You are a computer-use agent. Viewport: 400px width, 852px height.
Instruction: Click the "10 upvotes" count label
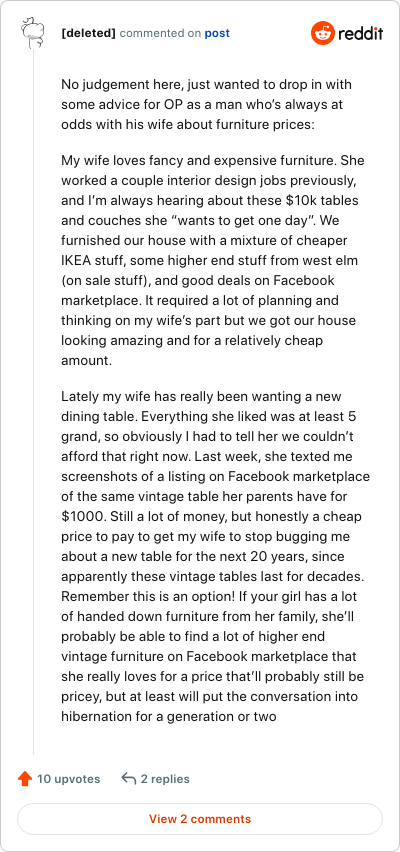[68, 779]
